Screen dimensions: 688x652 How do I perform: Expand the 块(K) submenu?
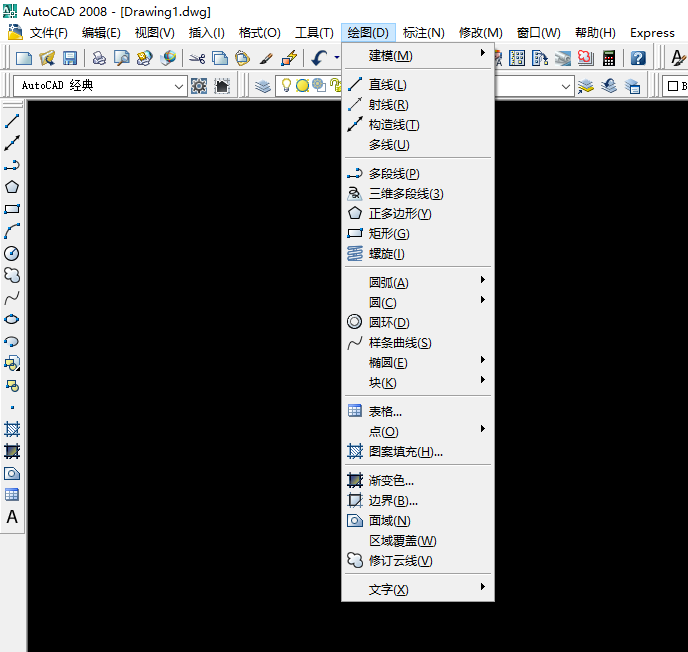point(418,383)
